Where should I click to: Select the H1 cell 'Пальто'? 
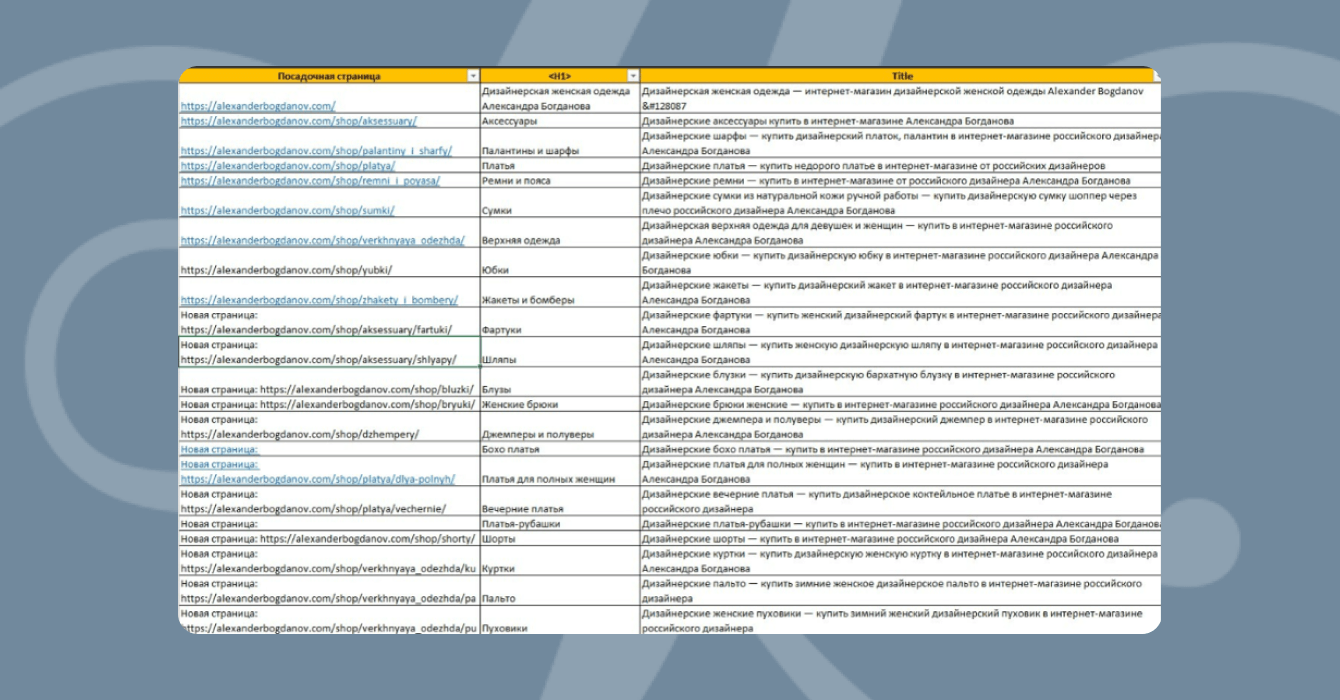(560, 591)
